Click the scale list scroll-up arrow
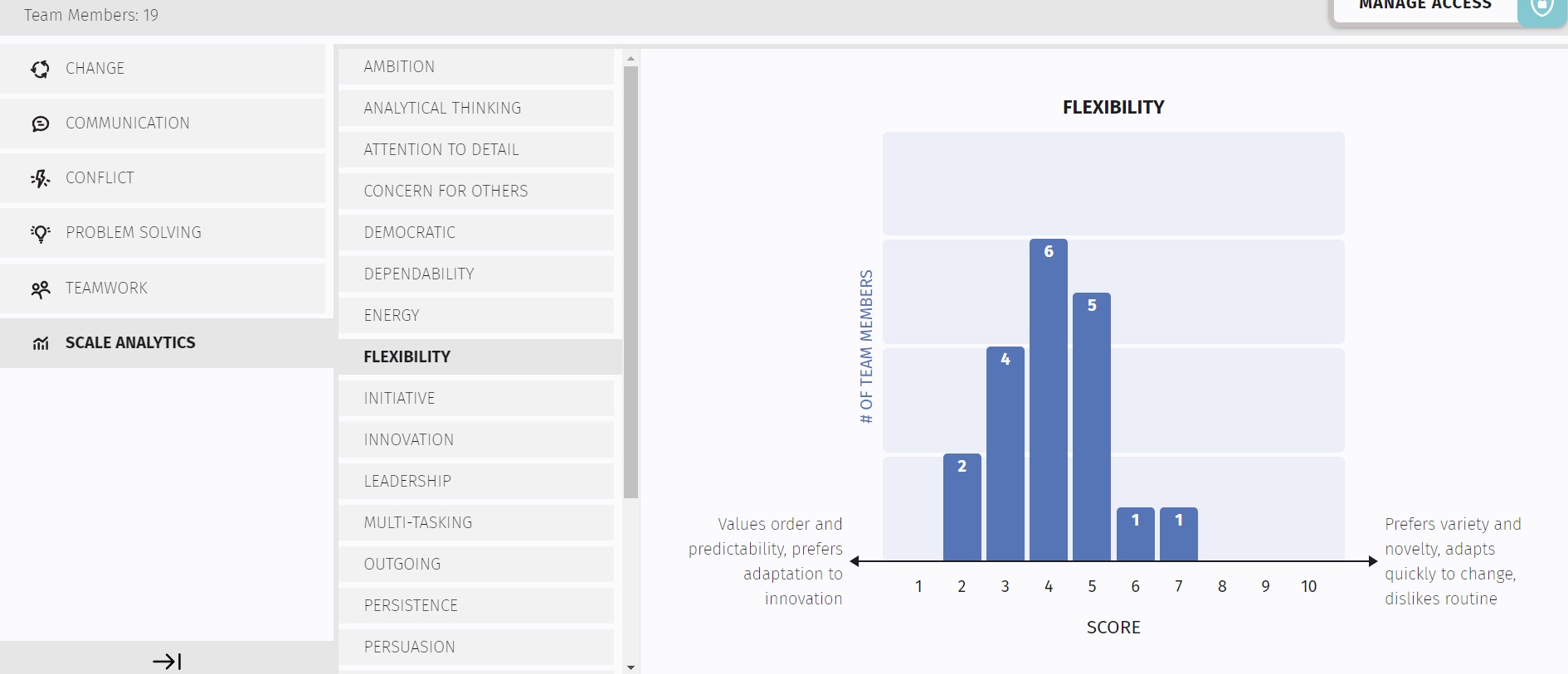Screen dimensions: 1568x674 pos(631,58)
